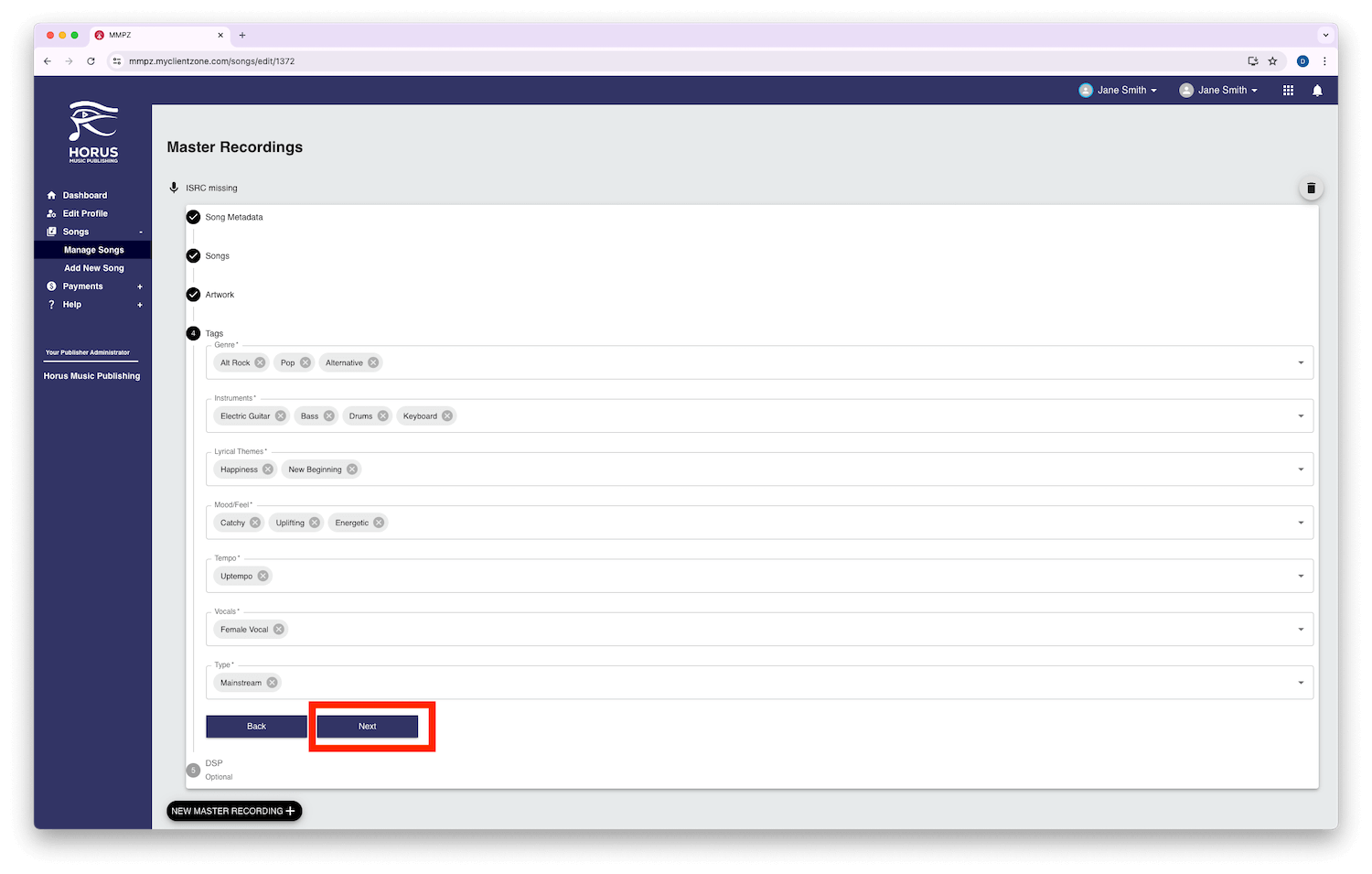Click the delete (trash) icon for this recording

tap(1311, 188)
